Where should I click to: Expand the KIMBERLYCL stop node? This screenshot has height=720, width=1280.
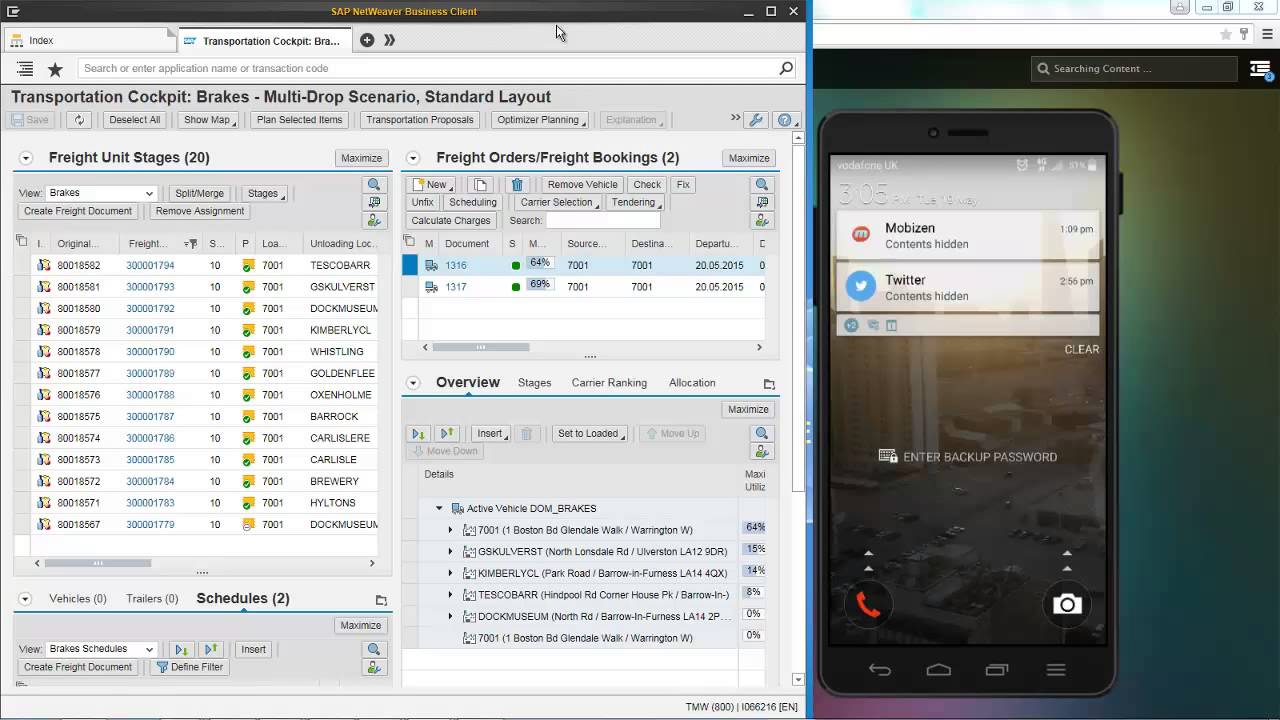(450, 573)
